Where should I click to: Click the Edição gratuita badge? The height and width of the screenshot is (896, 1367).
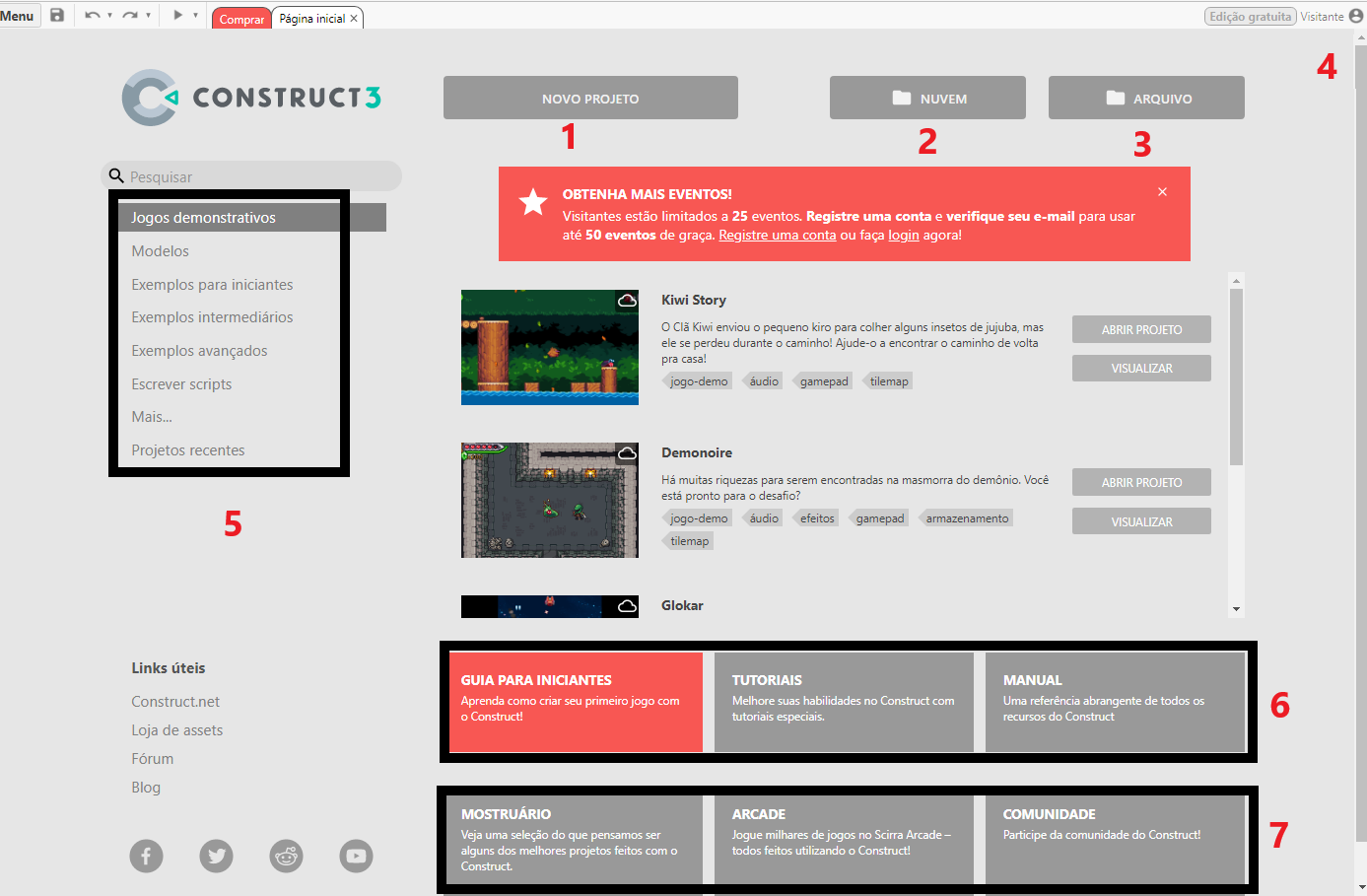[1250, 16]
